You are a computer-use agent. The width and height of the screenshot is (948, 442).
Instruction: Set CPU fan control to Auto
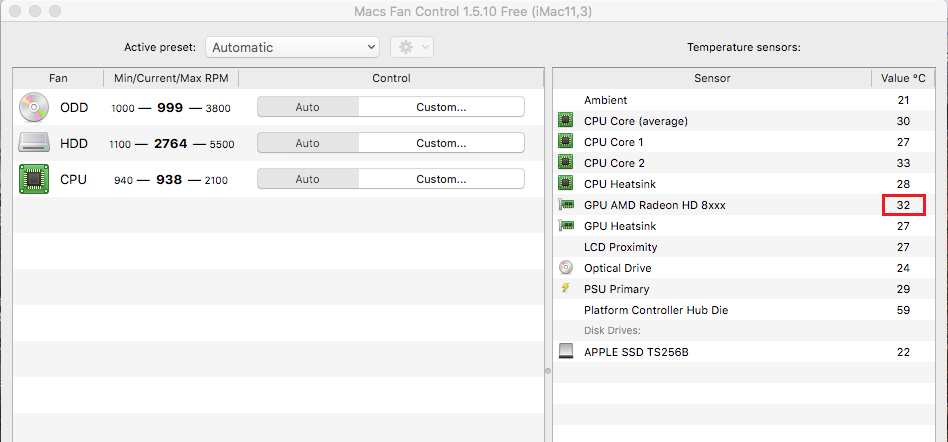308,179
